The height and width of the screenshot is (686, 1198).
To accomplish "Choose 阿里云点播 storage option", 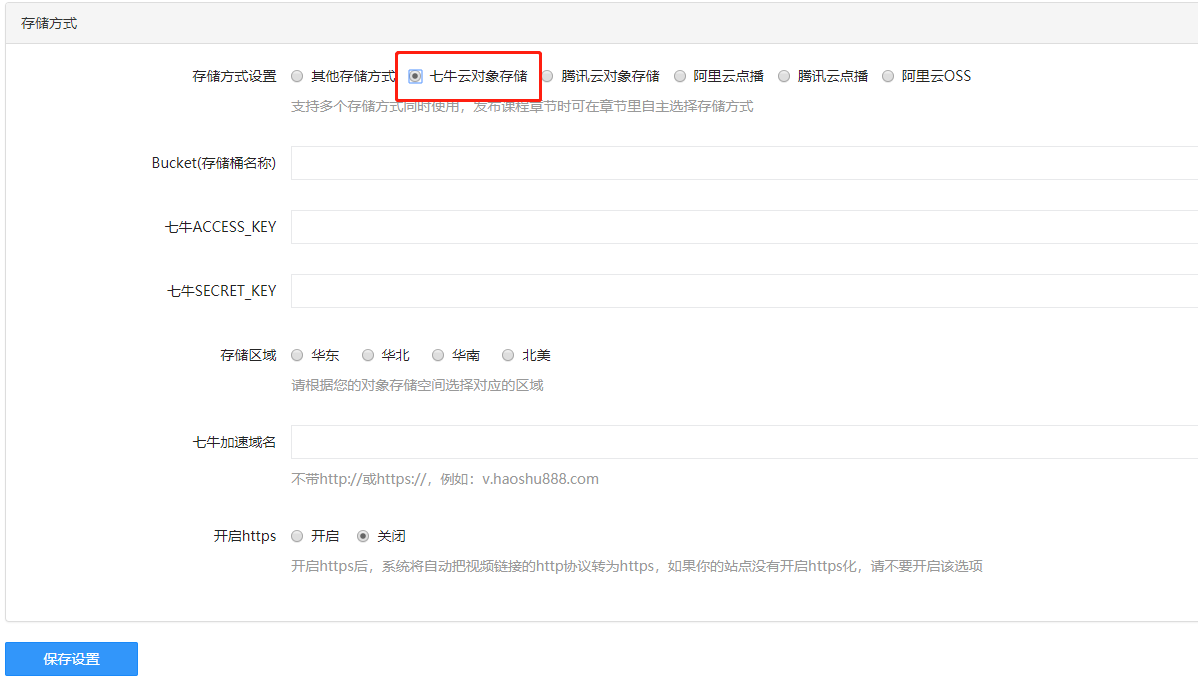I will [x=680, y=76].
